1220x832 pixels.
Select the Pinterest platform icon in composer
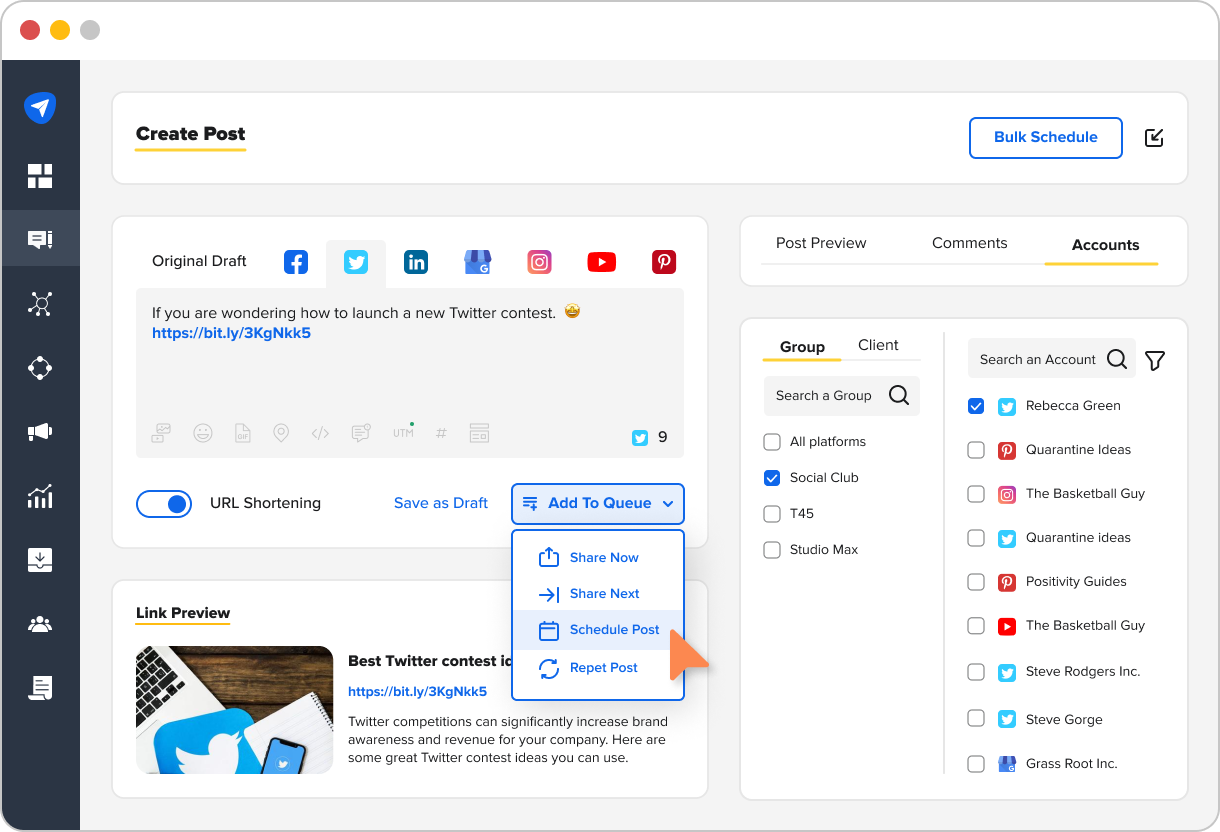click(663, 261)
